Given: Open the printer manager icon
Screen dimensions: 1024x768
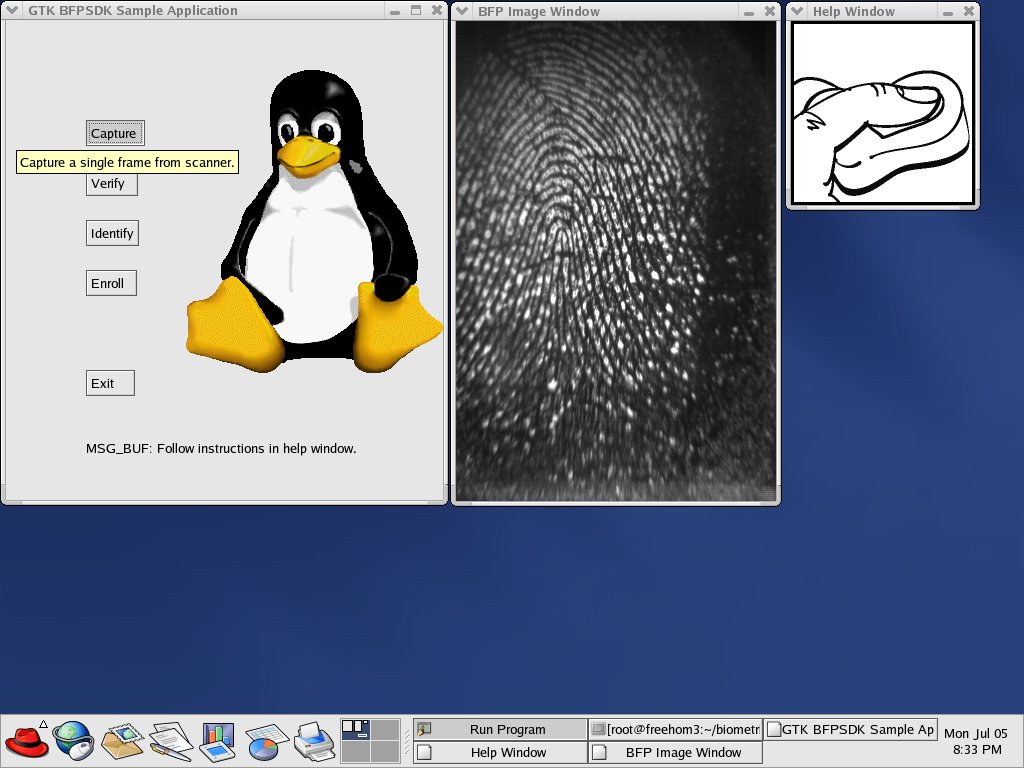Looking at the screenshot, I should click(x=313, y=740).
